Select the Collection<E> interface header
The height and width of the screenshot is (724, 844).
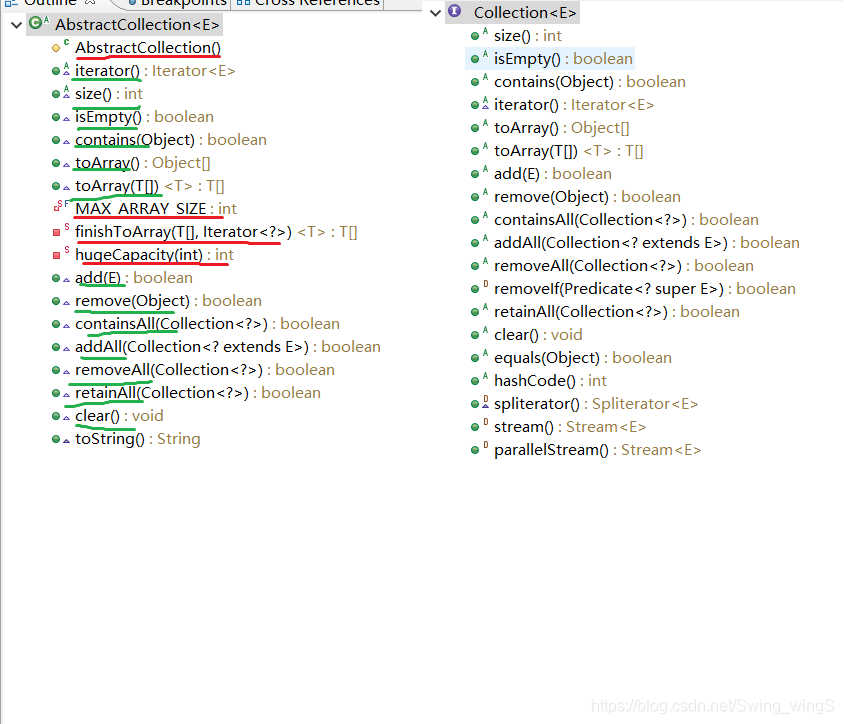525,12
